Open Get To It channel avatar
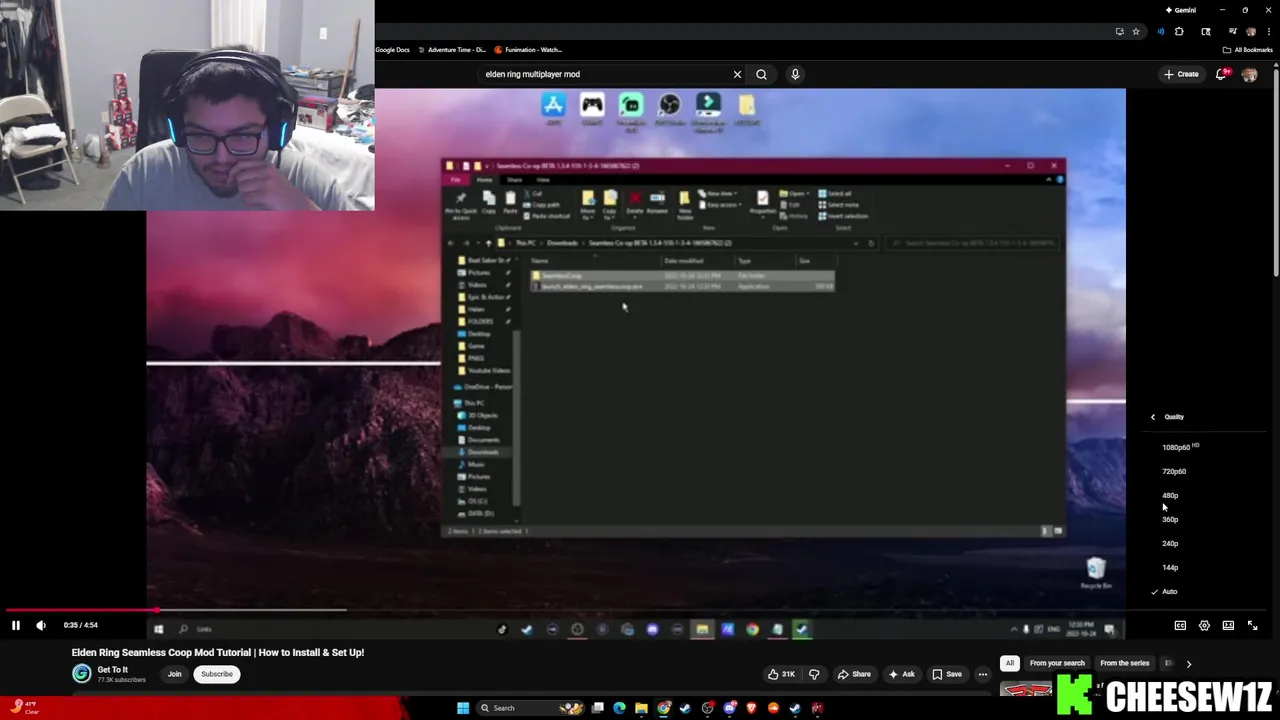 point(81,674)
